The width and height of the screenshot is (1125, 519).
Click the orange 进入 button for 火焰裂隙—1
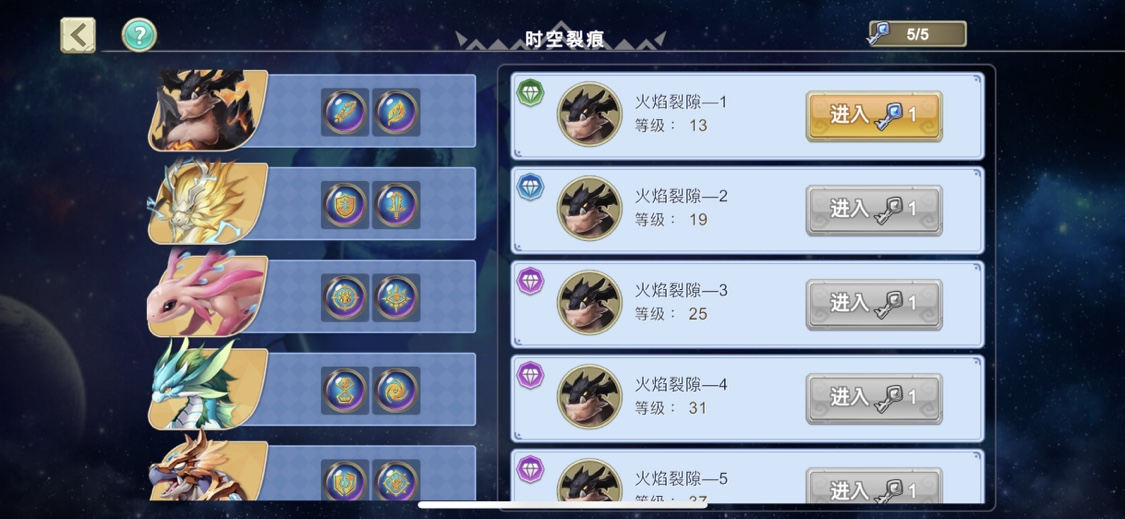tap(874, 116)
